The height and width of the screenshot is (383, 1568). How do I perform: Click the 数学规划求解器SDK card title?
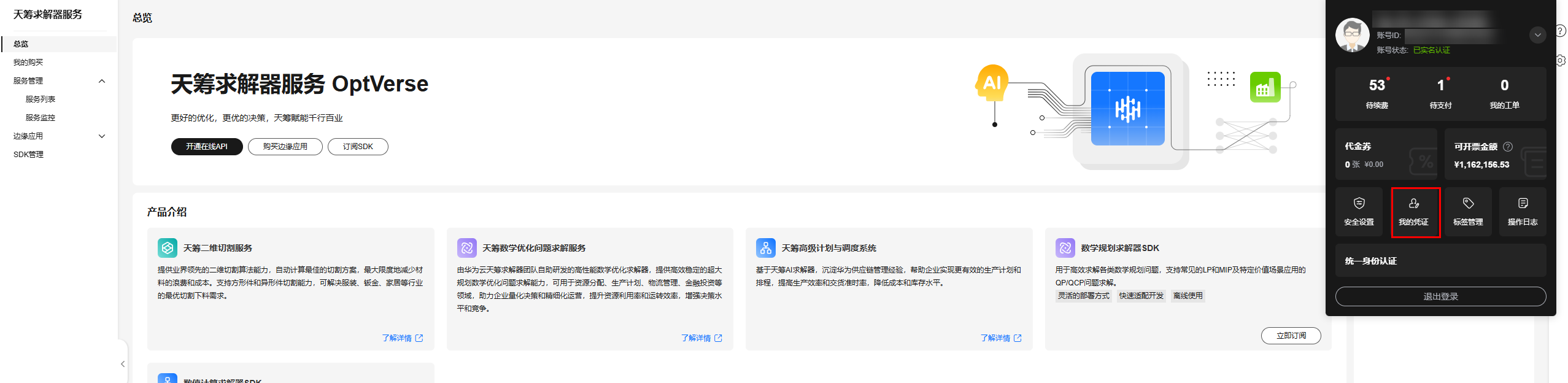coord(1120,248)
